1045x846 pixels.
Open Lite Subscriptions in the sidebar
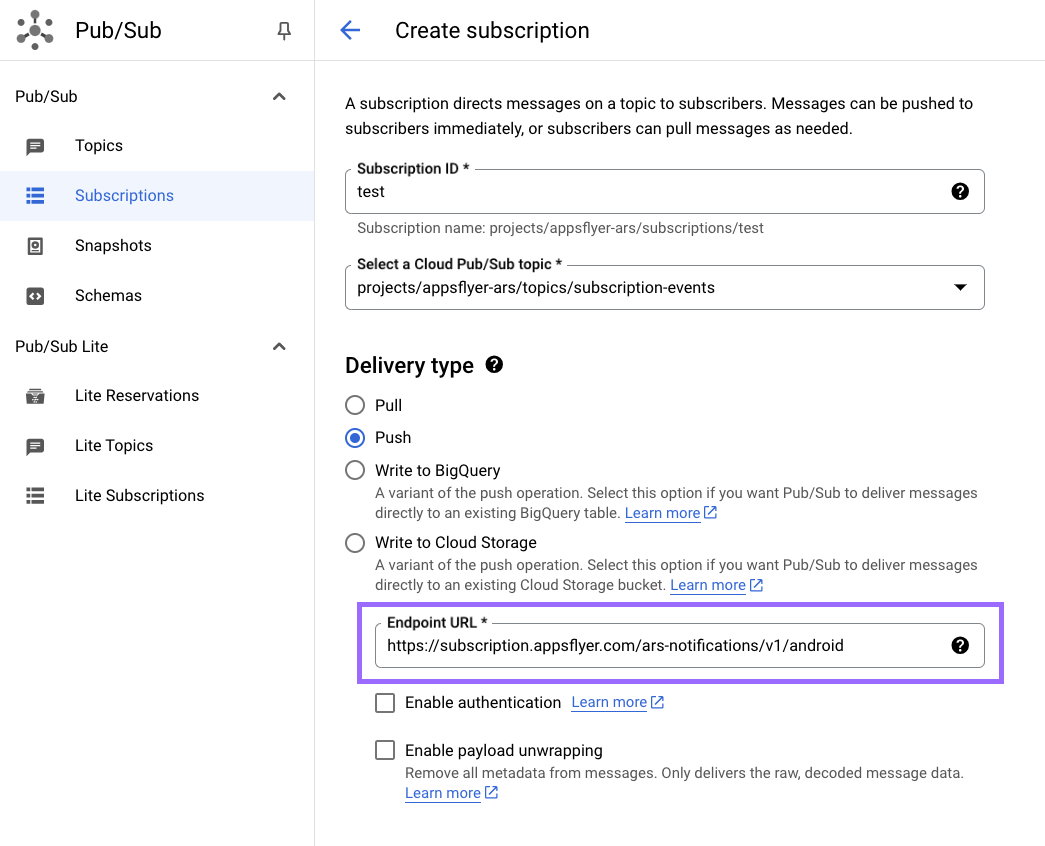tap(139, 496)
